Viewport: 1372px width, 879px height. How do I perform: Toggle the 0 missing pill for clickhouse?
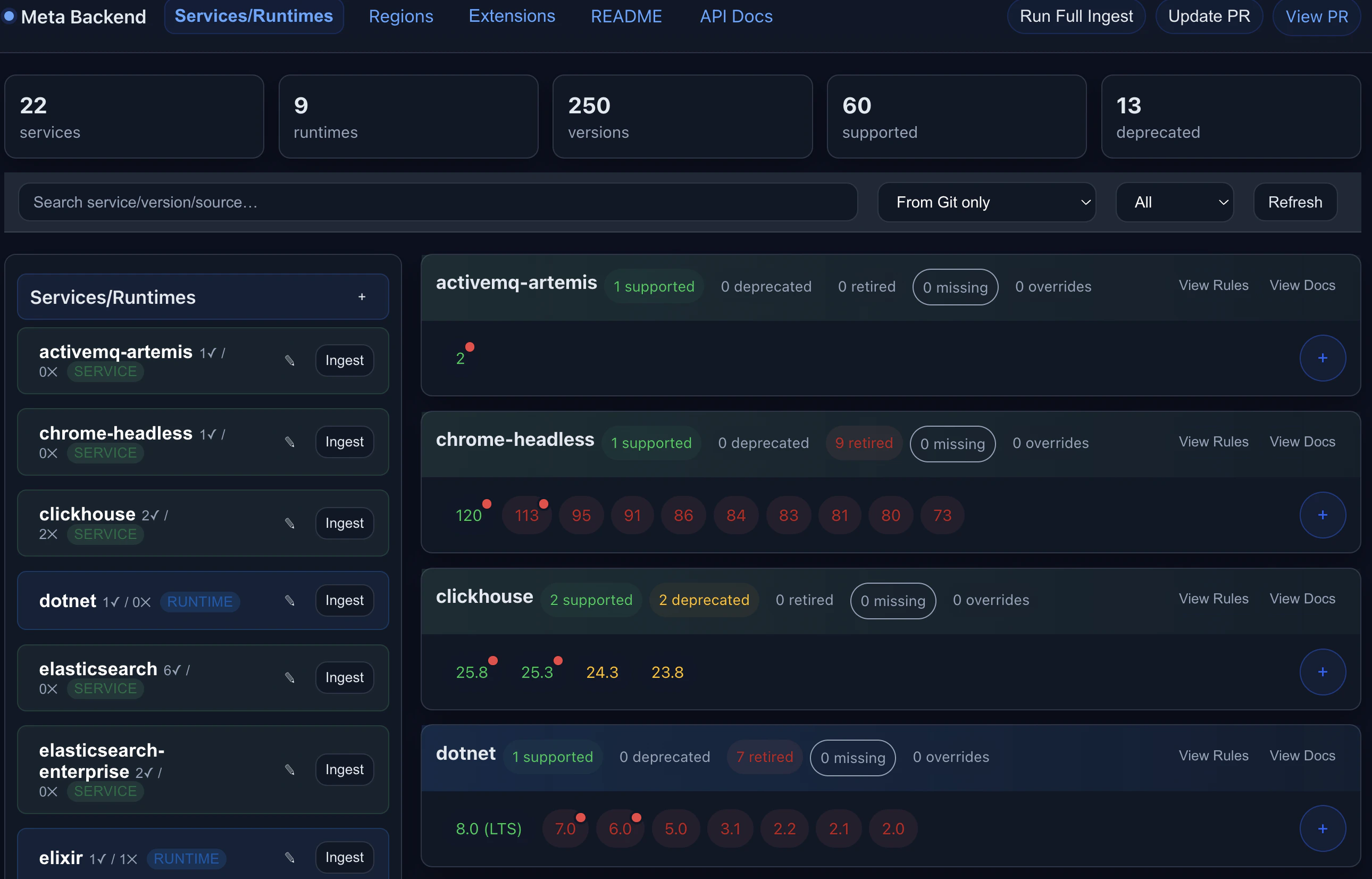(892, 600)
